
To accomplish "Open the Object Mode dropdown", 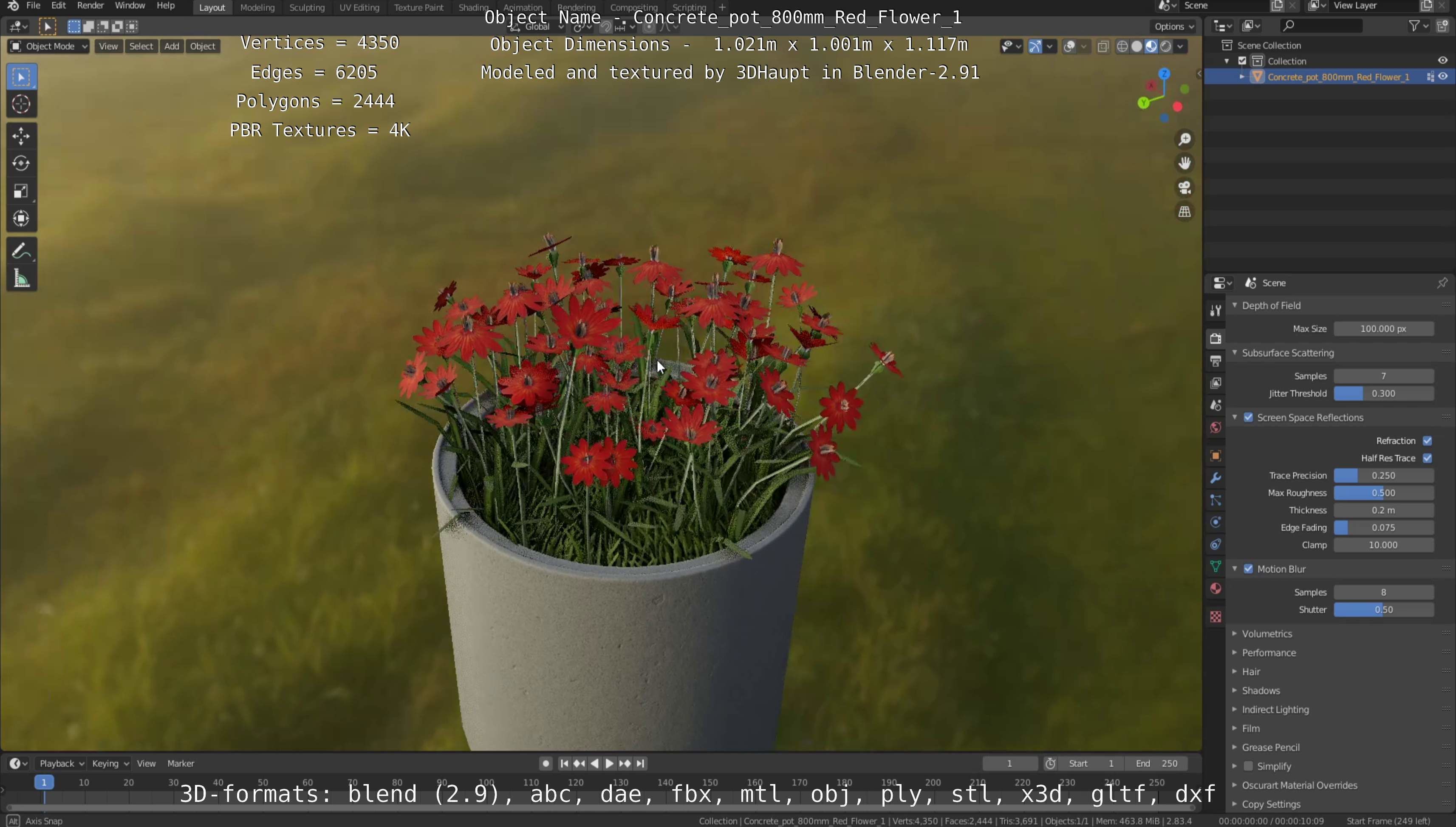I will 48,47.
